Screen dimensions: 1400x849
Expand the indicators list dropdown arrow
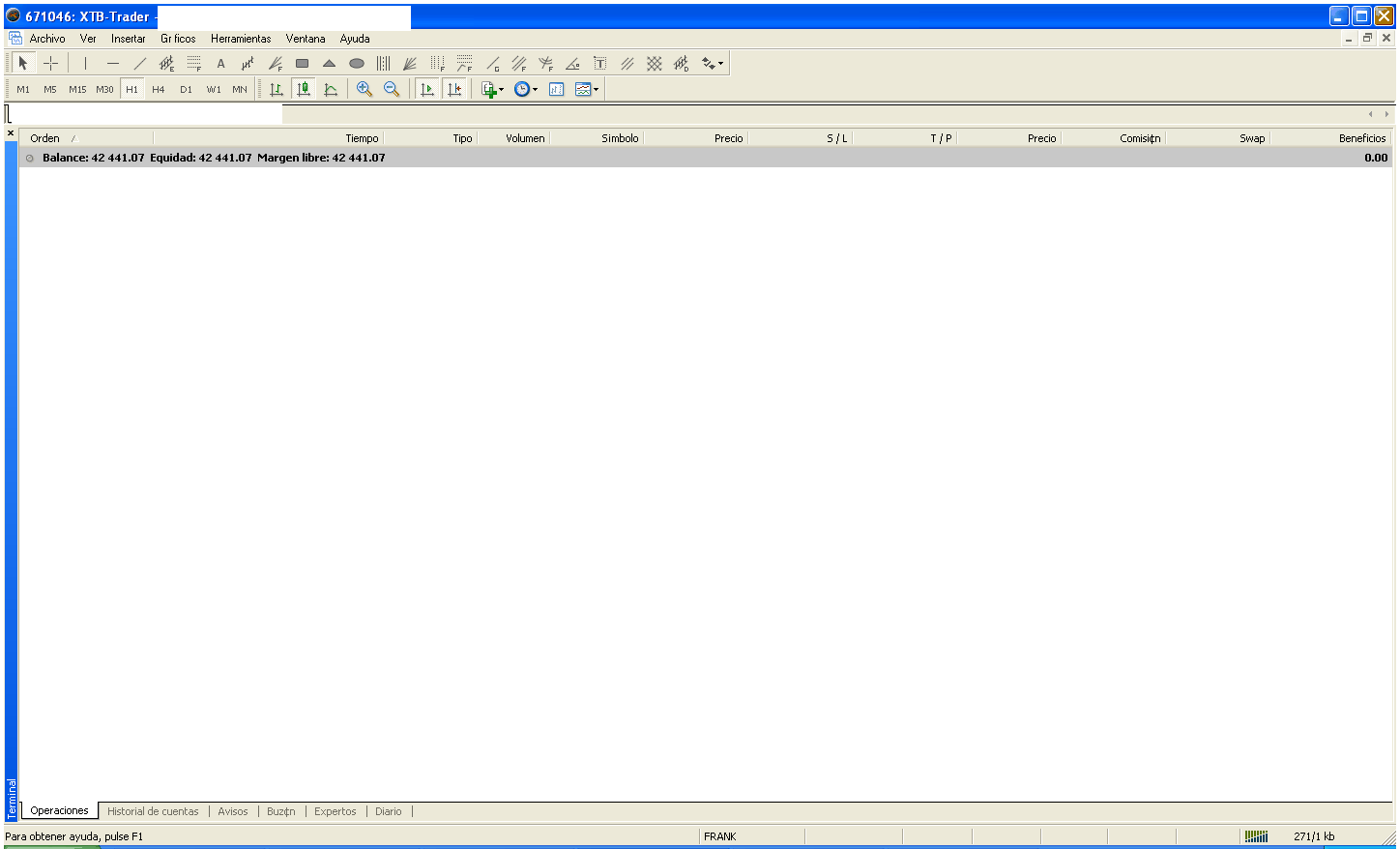click(501, 90)
